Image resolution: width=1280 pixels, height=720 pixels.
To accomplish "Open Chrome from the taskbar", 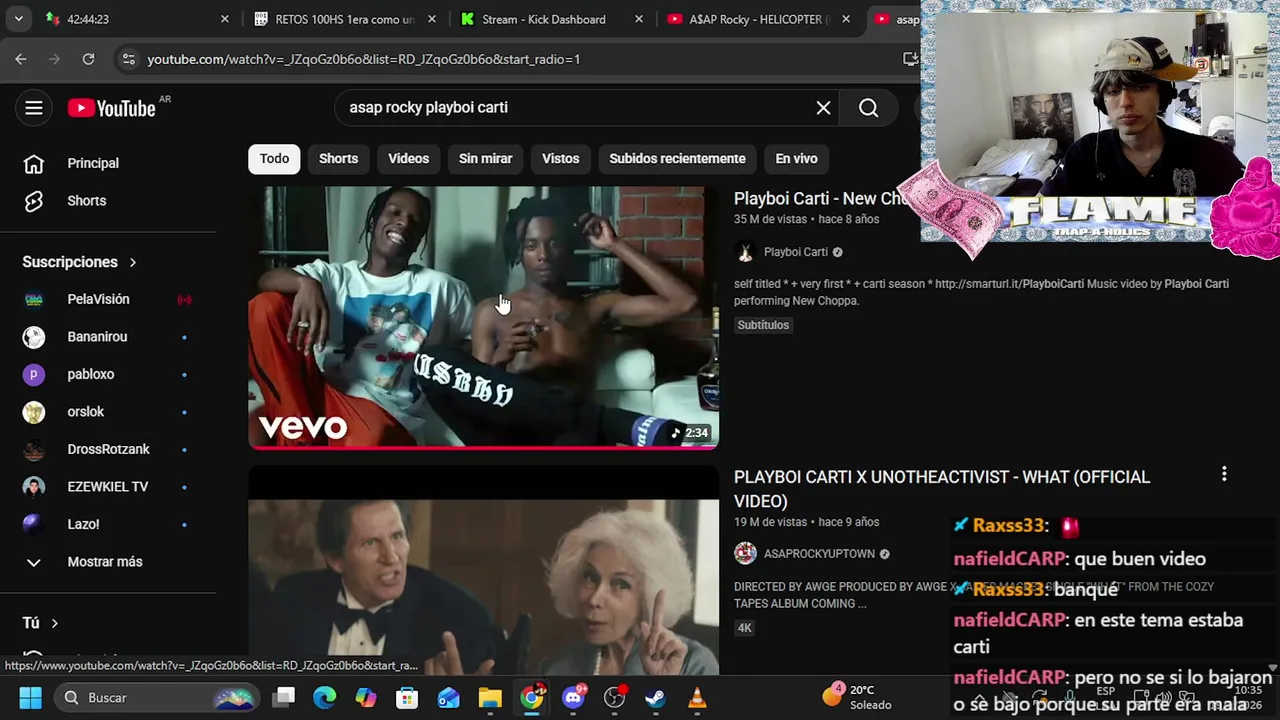I will coord(532,697).
